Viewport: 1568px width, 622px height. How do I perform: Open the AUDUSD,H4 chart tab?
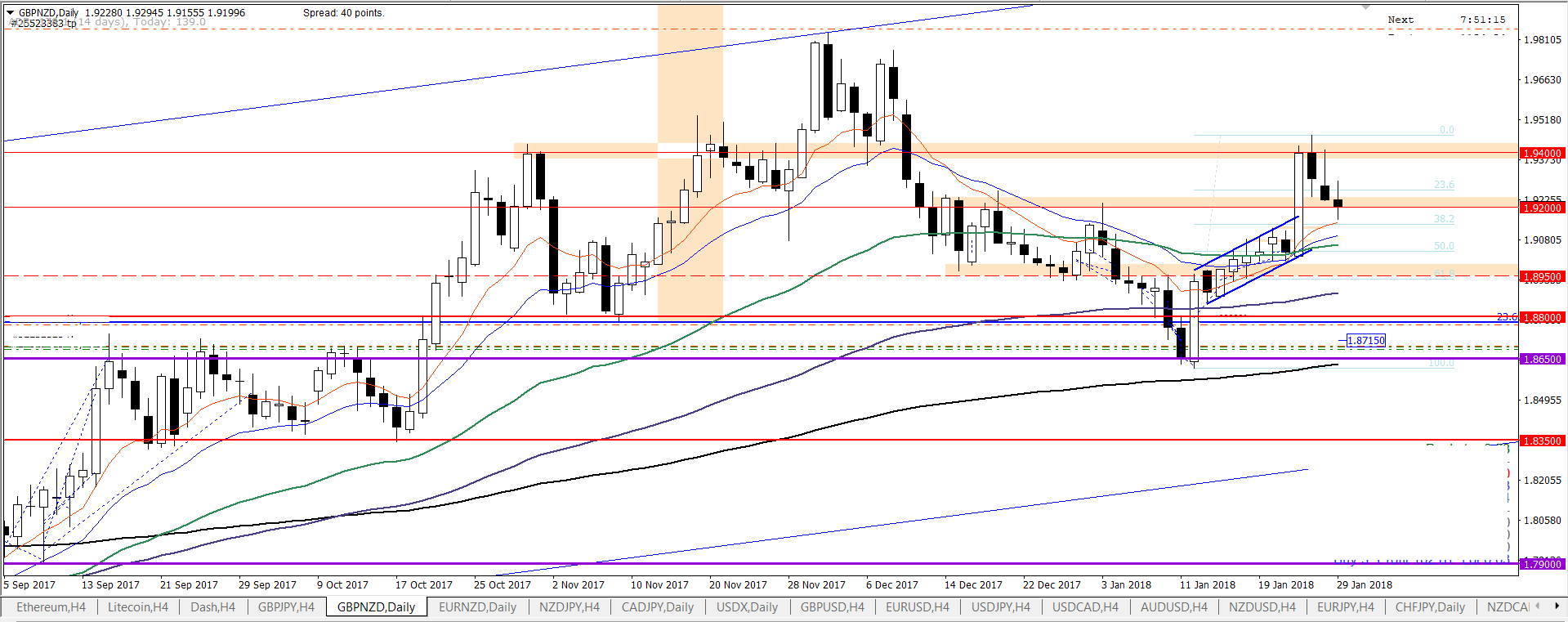pos(1174,607)
